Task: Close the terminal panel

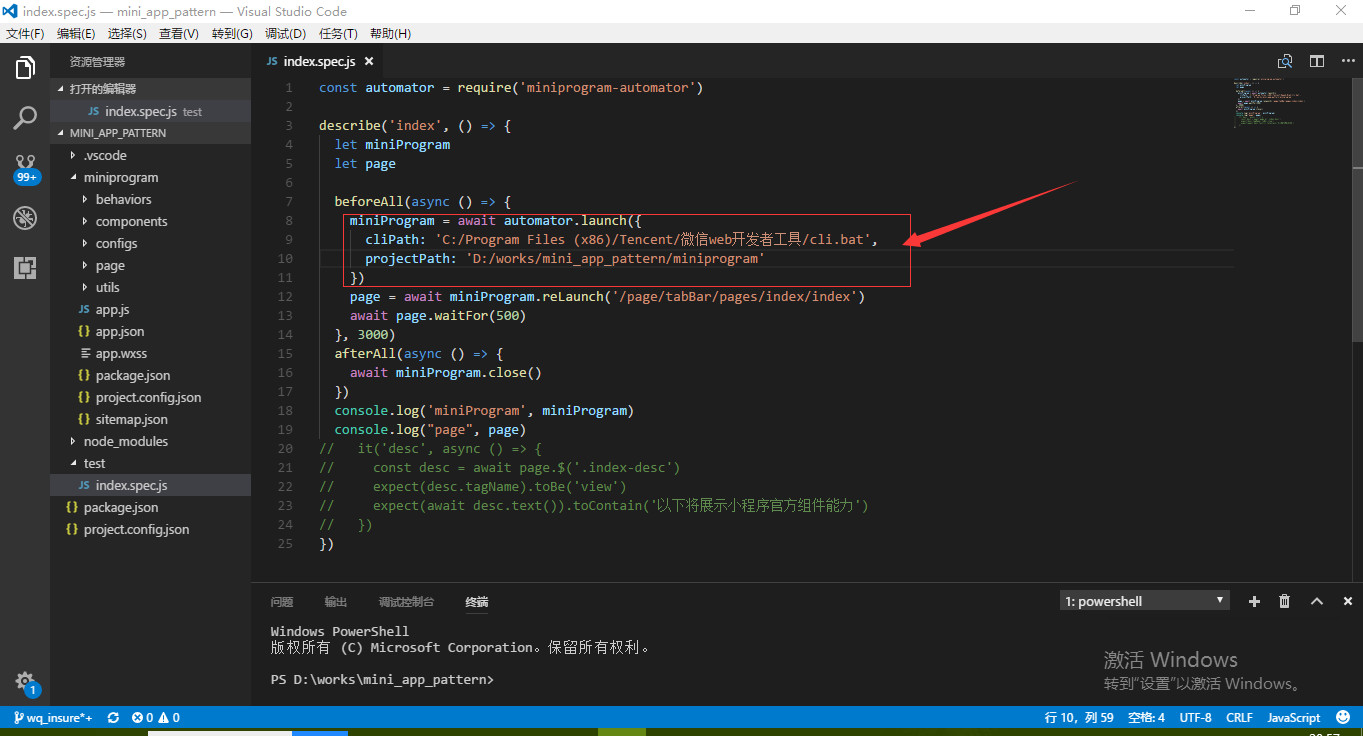Action: 1348,601
